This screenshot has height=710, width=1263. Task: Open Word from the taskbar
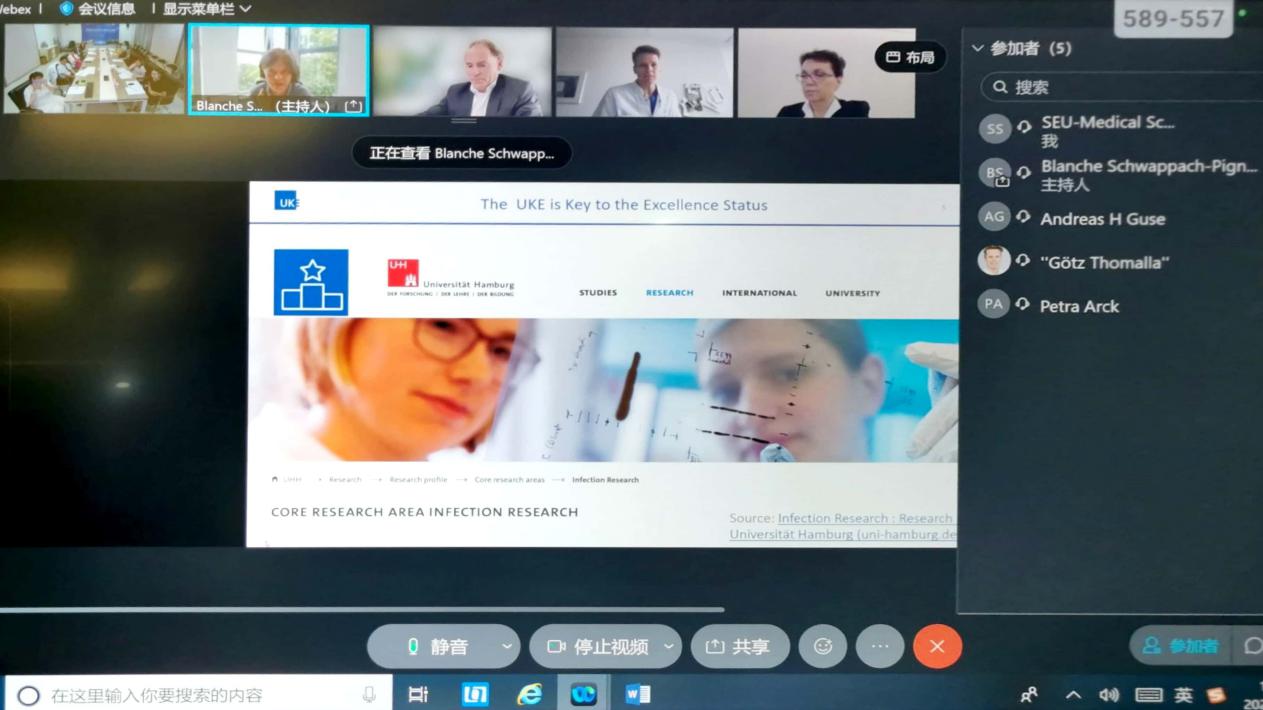(637, 694)
